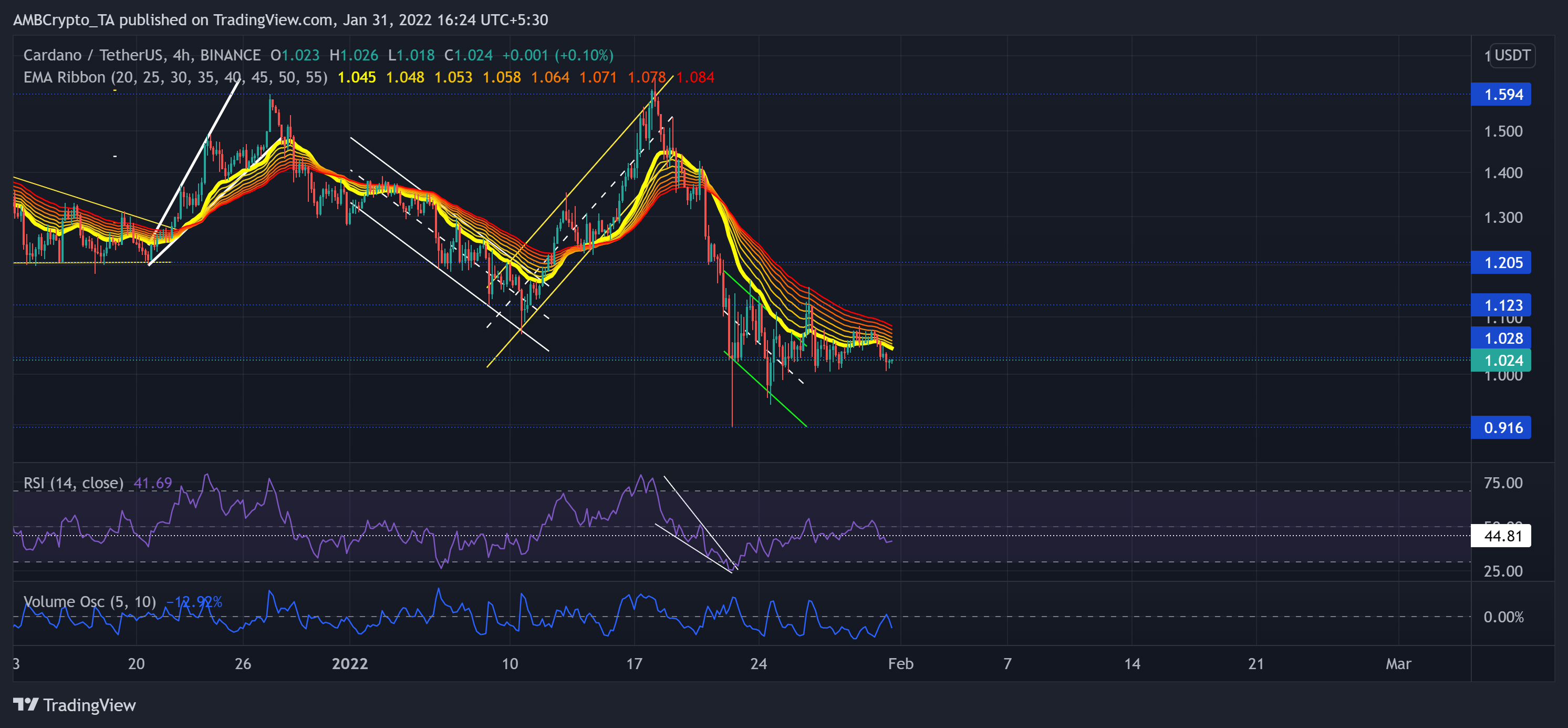
Task: Click the 0.00% volume oscillator axis tick
Action: click(1503, 617)
